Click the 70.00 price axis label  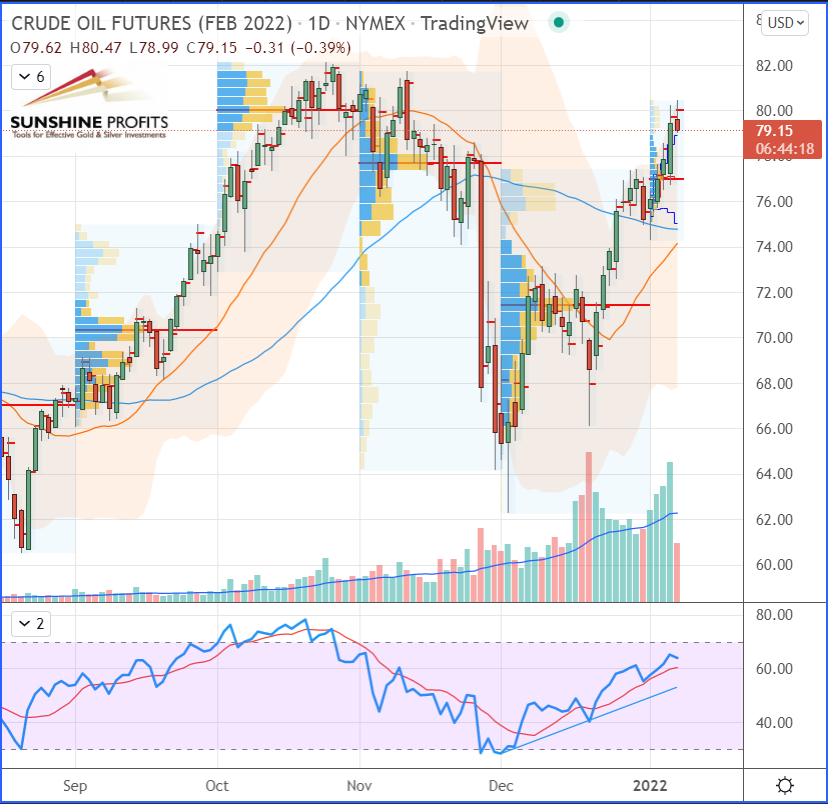774,337
